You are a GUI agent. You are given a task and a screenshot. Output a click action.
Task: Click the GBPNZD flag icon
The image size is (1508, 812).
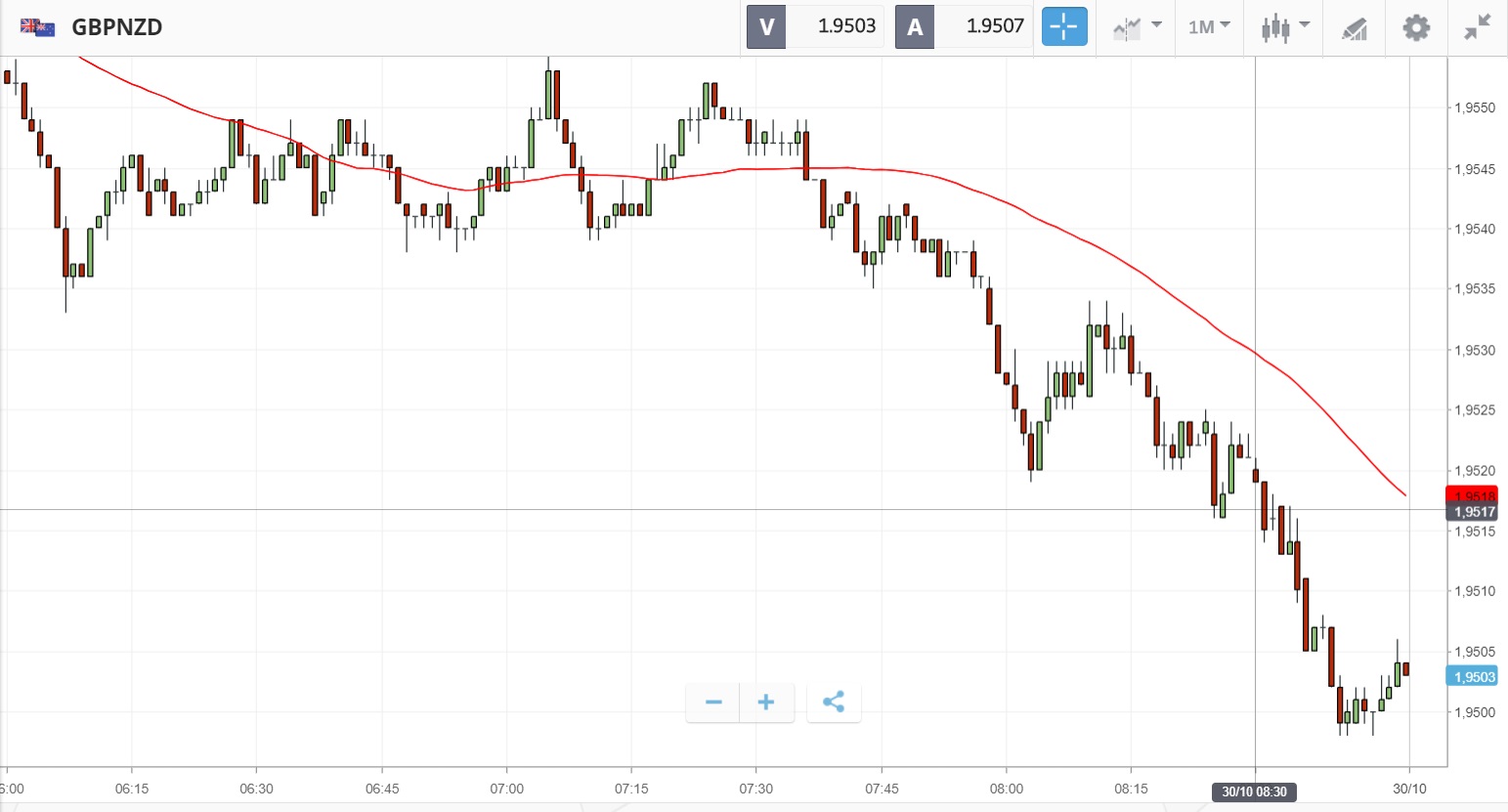[37, 27]
